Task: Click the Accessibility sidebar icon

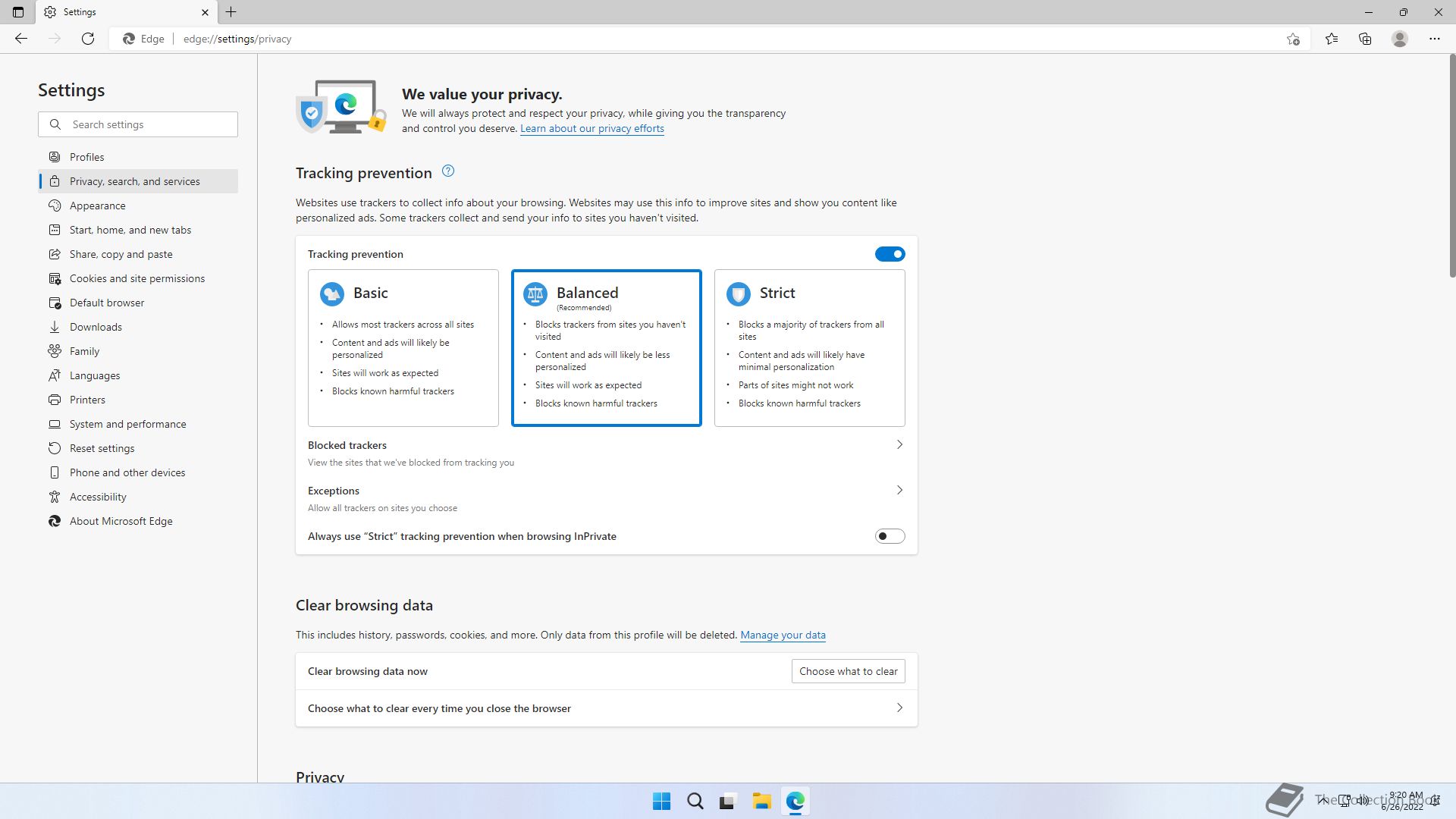Action: pos(55,497)
